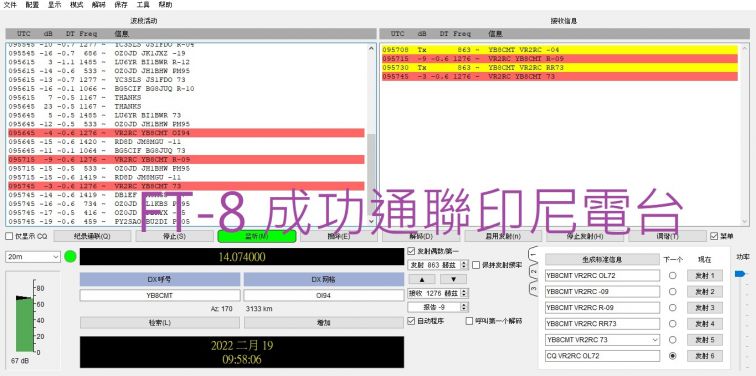Open the 20m band dropdown

point(33,257)
